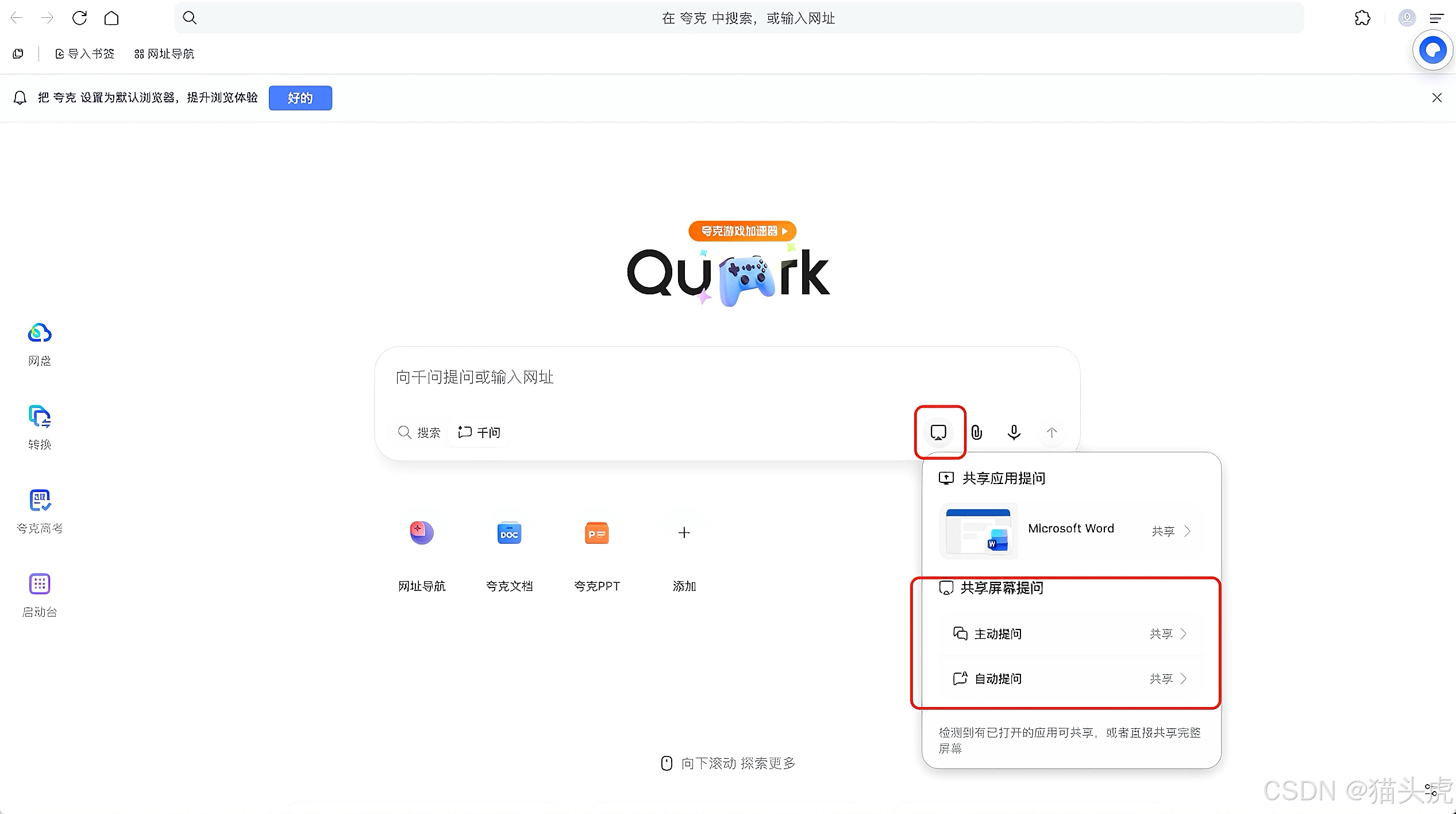1456x814 pixels.
Task: Click the forward navigation arrow
Action: pyautogui.click(x=48, y=18)
